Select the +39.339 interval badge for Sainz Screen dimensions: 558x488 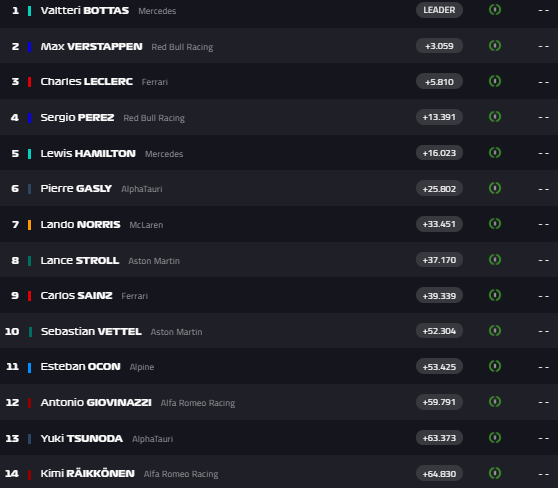pyautogui.click(x=439, y=295)
